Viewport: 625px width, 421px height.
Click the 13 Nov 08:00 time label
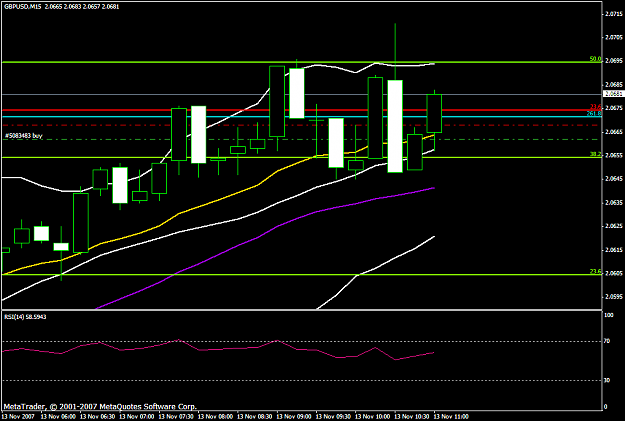pos(215,416)
